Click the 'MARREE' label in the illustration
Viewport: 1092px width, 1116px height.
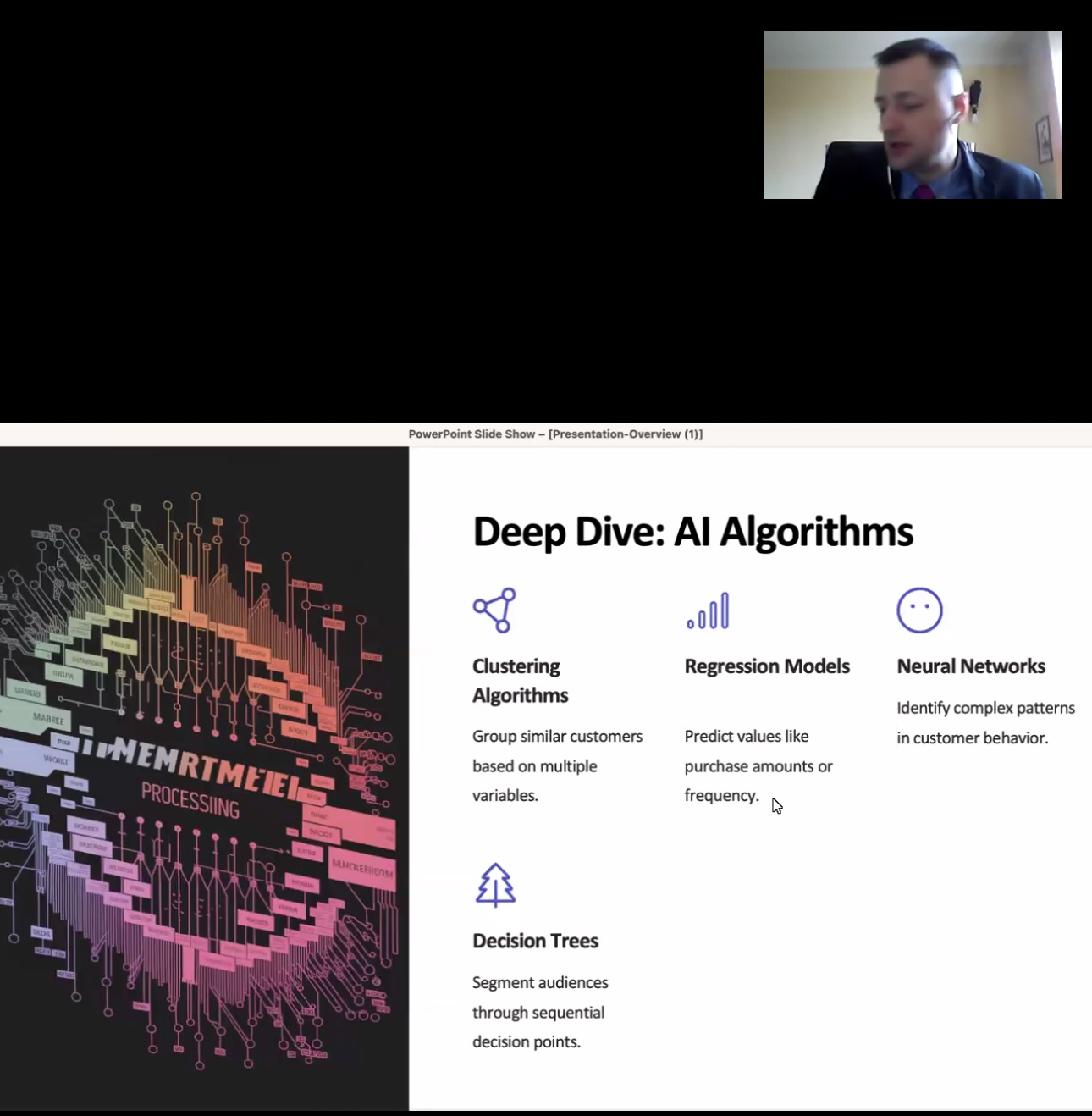click(x=48, y=719)
